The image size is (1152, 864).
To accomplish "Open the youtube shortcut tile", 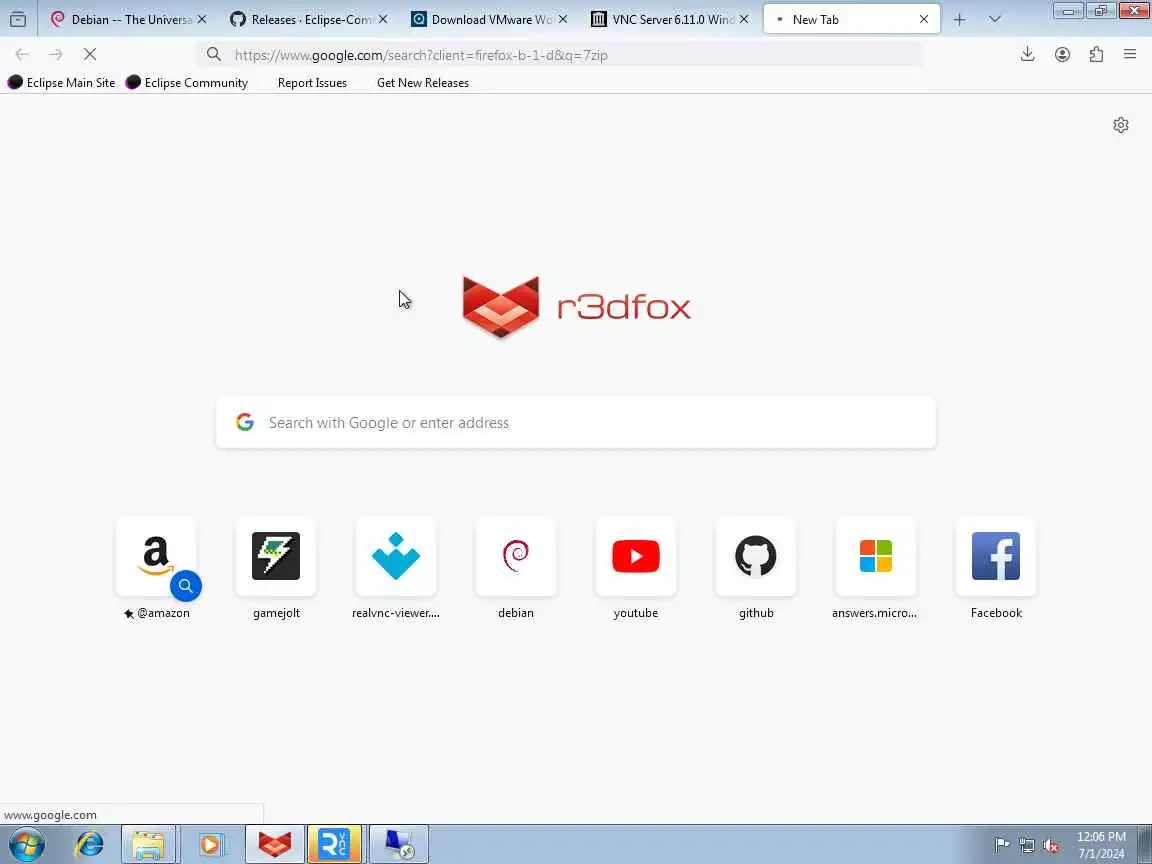I will tap(636, 556).
